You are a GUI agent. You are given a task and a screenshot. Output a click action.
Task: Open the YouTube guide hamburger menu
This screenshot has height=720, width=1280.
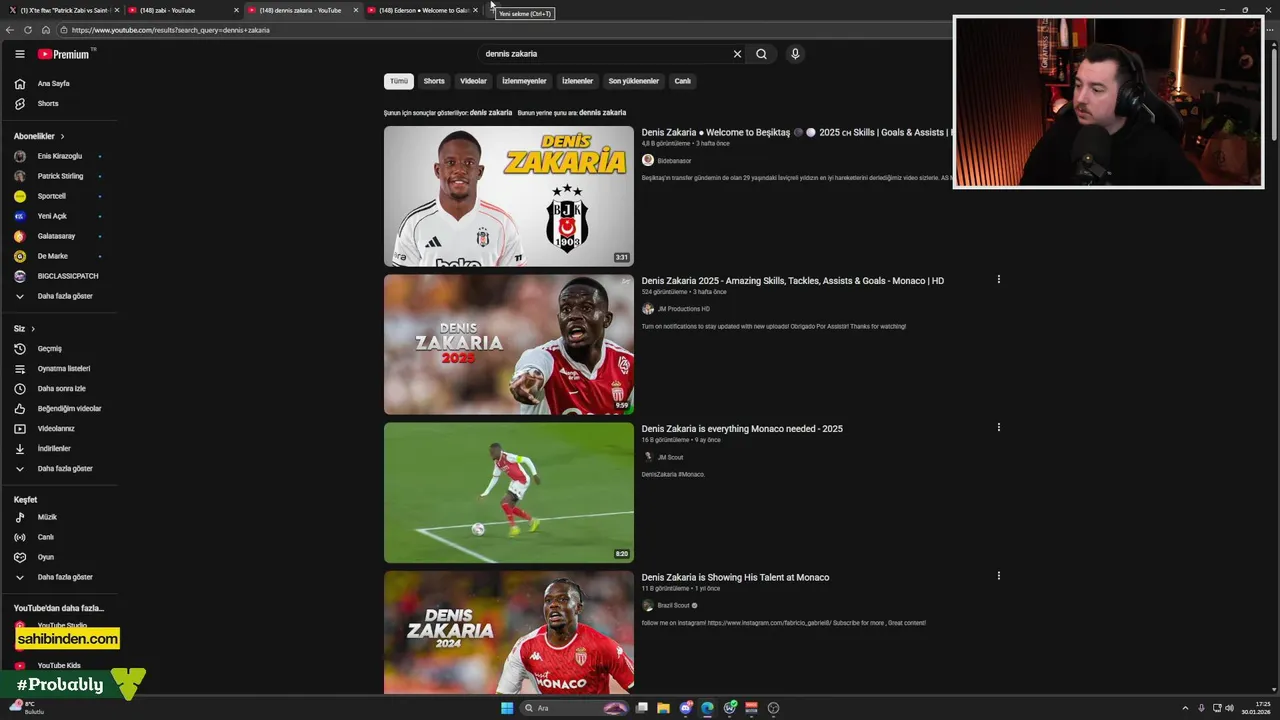coord(19,54)
